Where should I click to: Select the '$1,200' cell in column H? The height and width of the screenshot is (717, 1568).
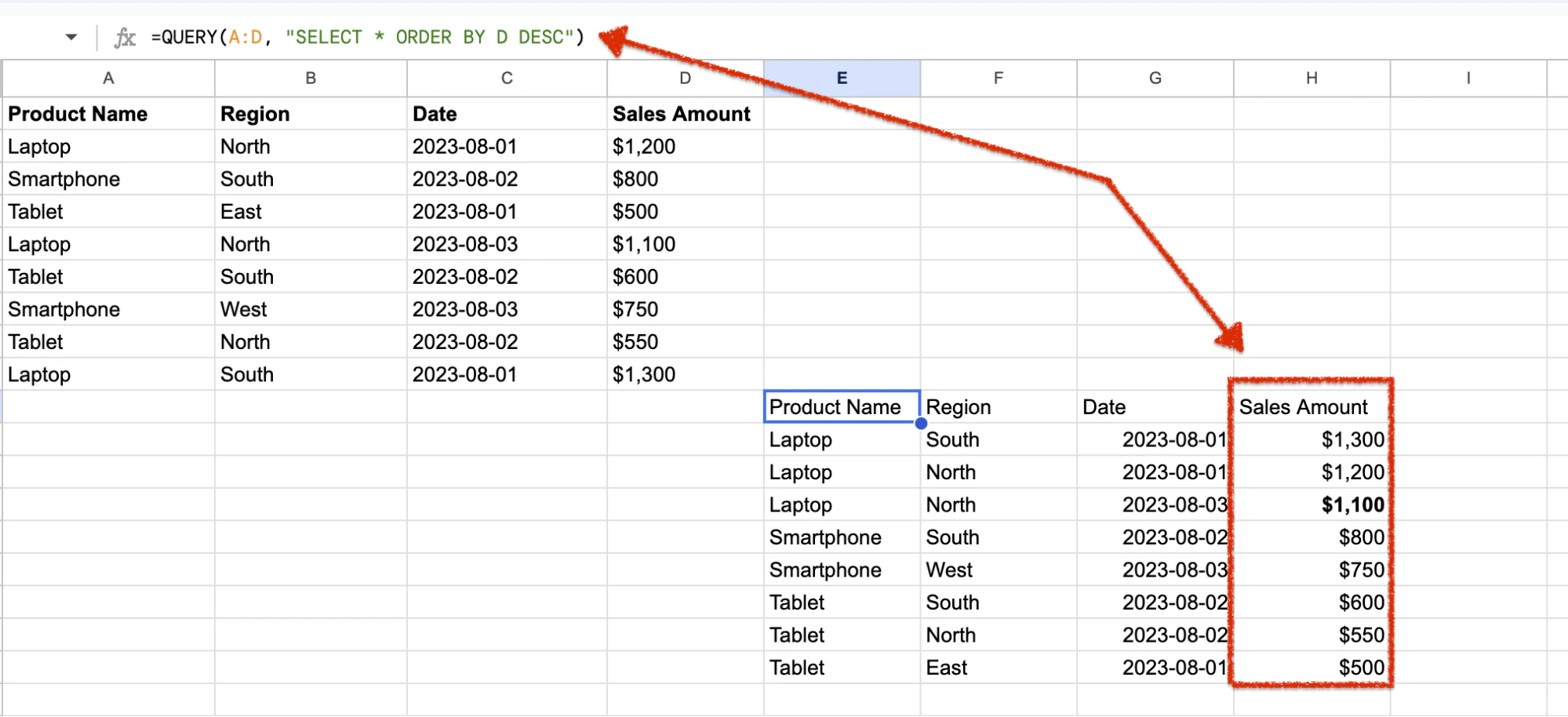coord(1312,472)
